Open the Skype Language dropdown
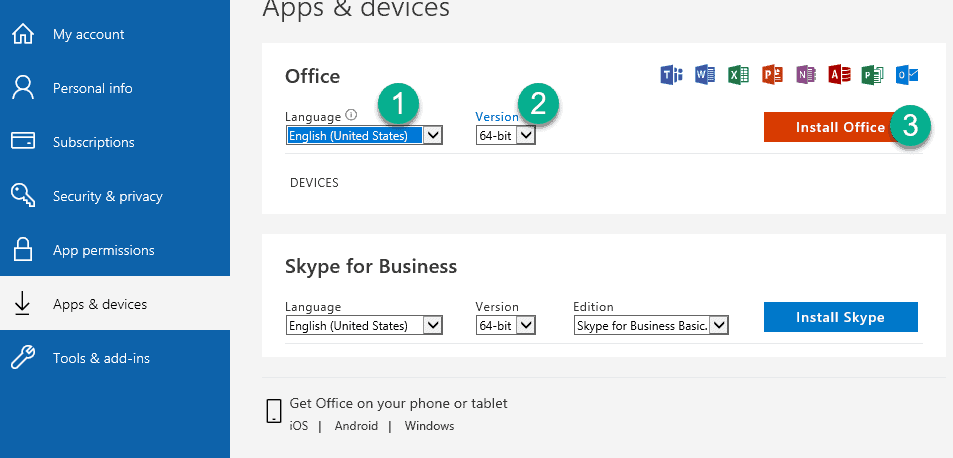The width and height of the screenshot is (953, 458). (364, 326)
